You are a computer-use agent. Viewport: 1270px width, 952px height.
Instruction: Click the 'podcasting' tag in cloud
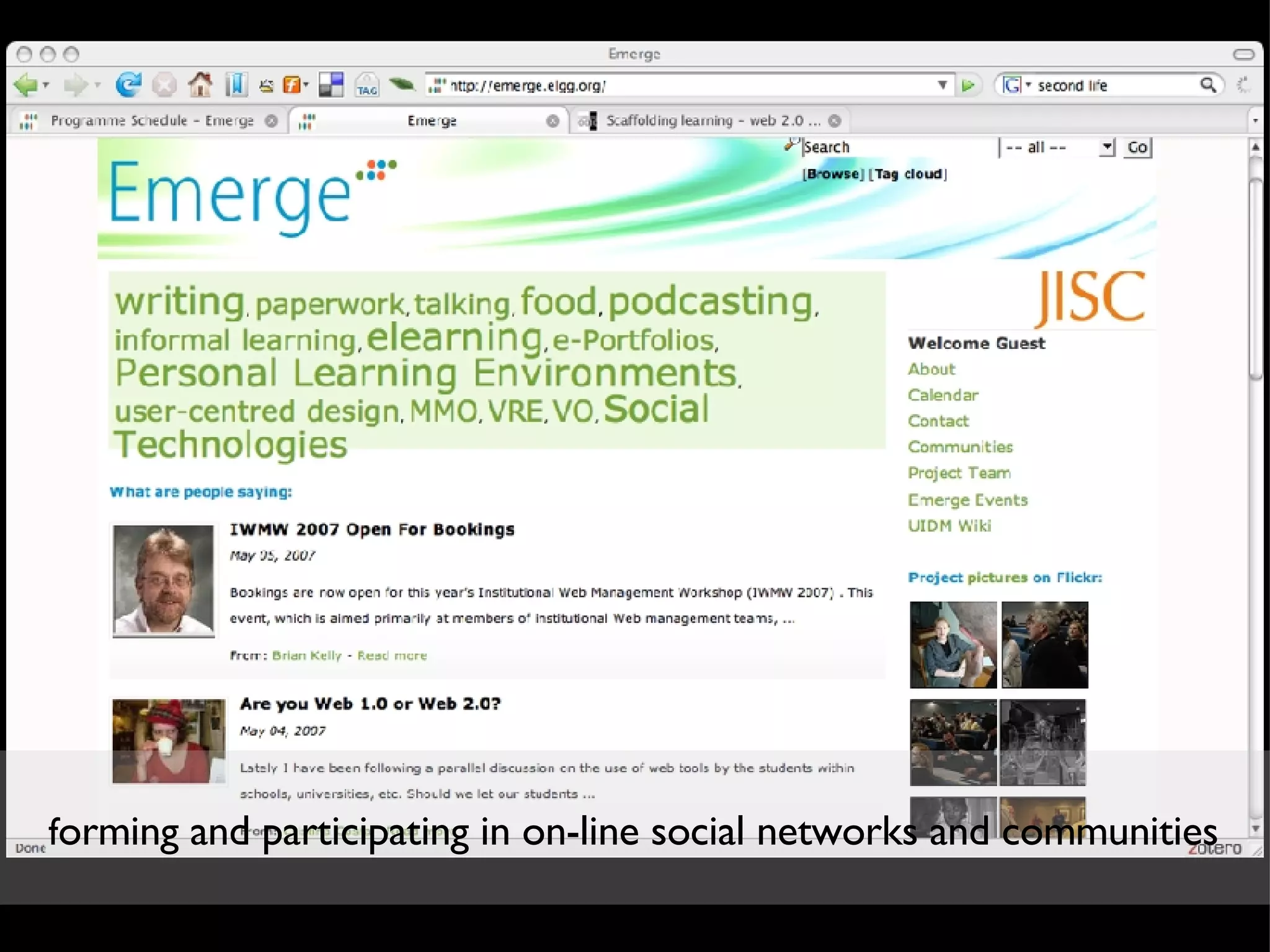click(x=711, y=302)
